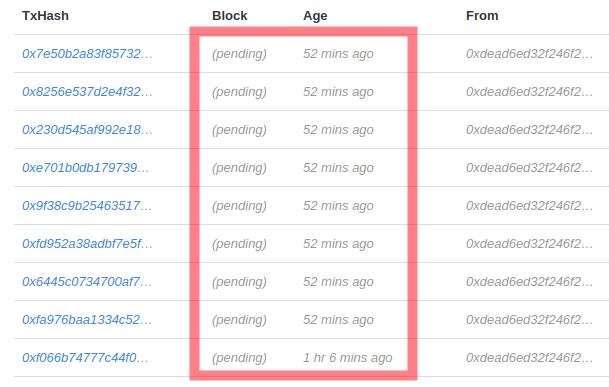Click the TxHash column header
Viewport: 609px width, 387px height.
45,16
